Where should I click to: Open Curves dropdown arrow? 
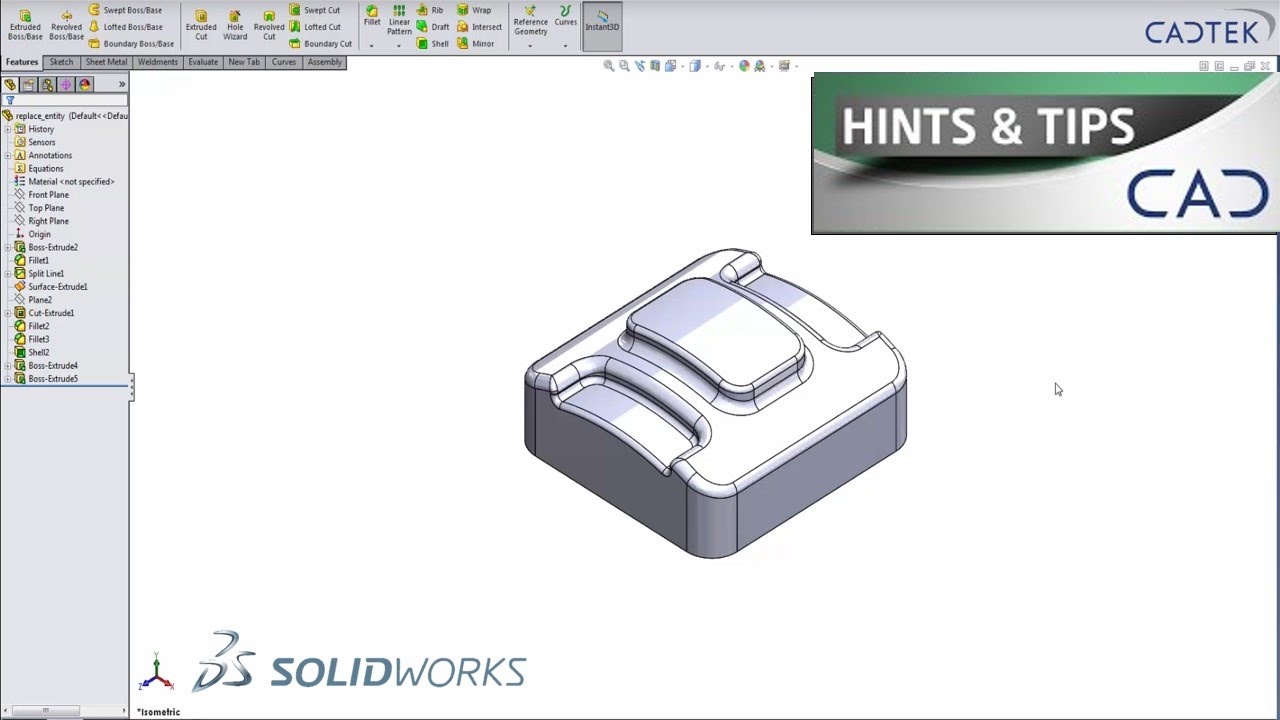565,45
